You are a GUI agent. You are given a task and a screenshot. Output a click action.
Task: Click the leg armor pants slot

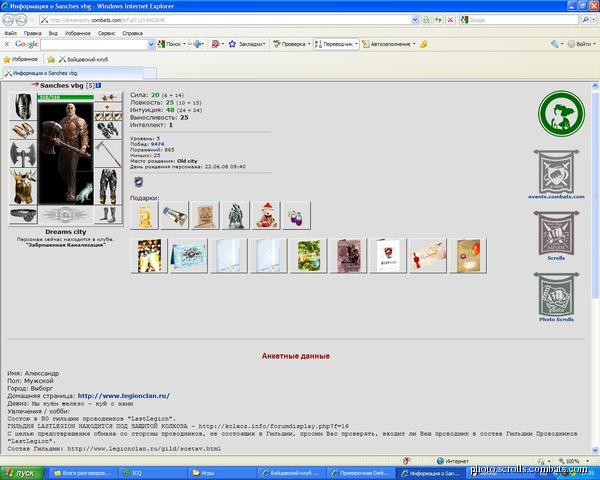pyautogui.click(x=108, y=187)
